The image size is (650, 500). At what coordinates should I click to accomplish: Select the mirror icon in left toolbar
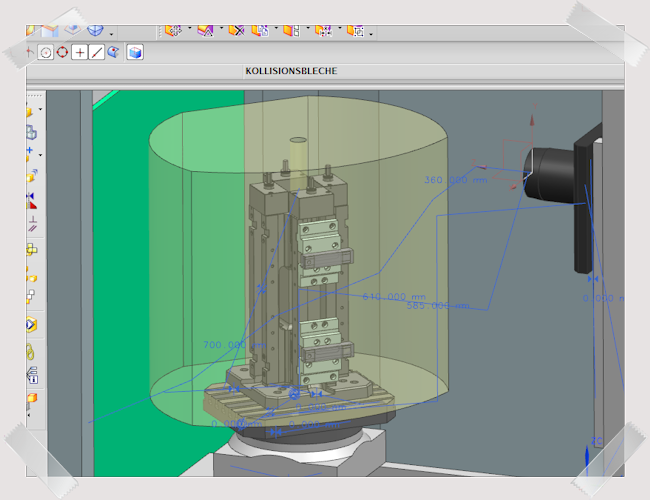32,201
